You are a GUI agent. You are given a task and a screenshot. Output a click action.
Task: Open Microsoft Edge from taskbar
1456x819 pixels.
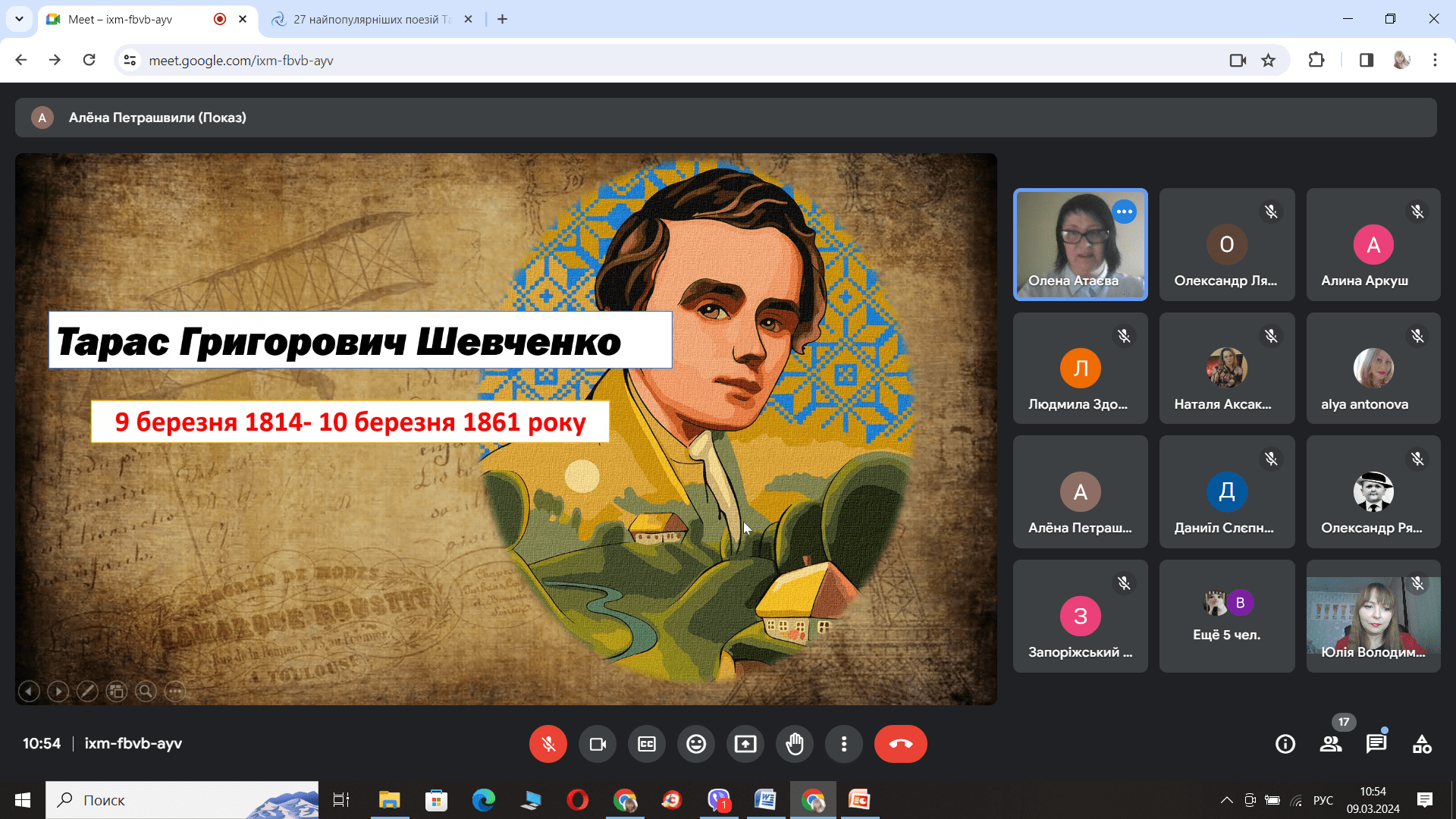coord(484,800)
